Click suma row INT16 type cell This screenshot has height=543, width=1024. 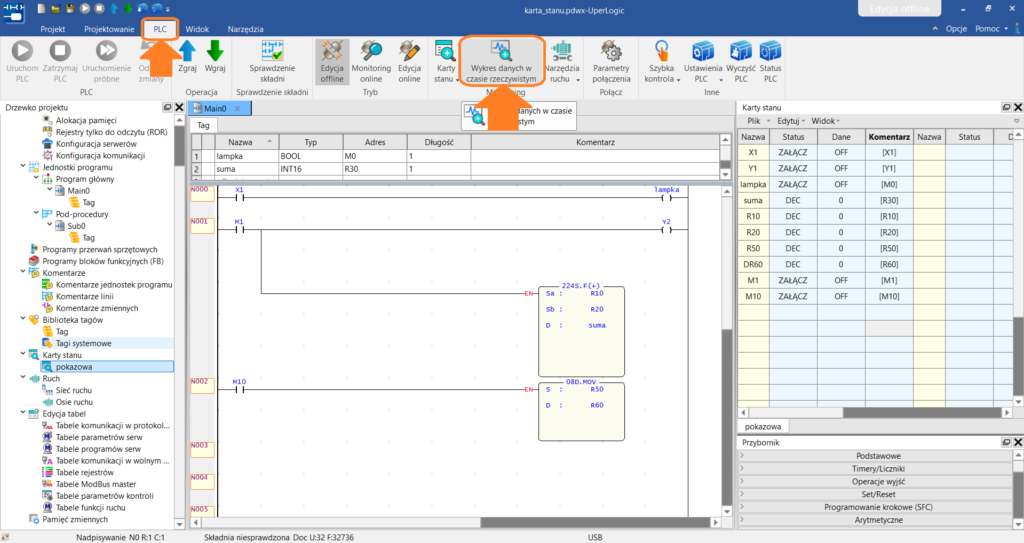310,169
